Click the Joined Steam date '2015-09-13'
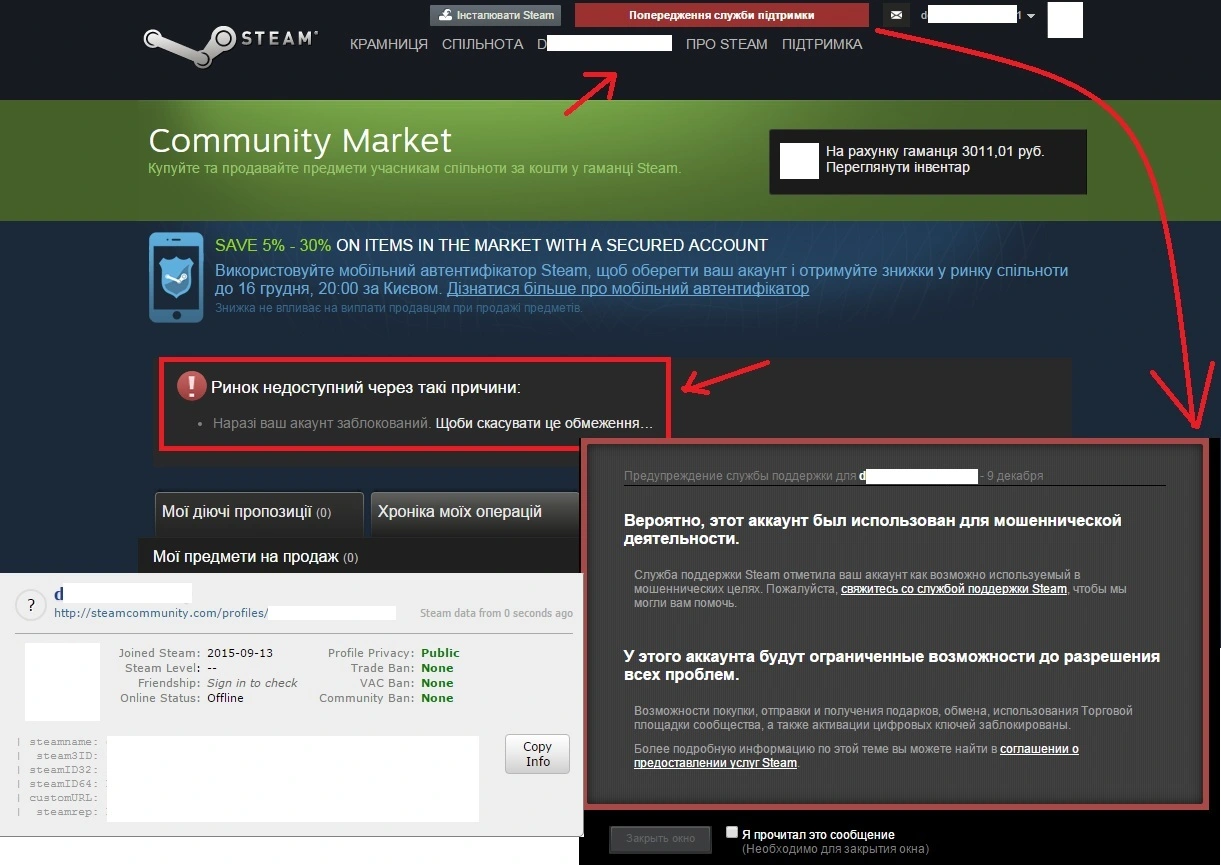The height and width of the screenshot is (865, 1221). tap(240, 653)
